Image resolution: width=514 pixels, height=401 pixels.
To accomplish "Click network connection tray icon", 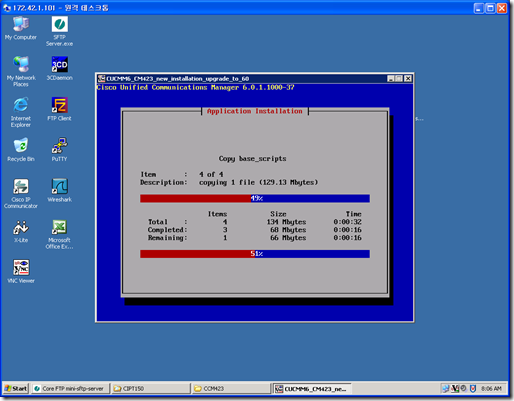I will click(446, 388).
